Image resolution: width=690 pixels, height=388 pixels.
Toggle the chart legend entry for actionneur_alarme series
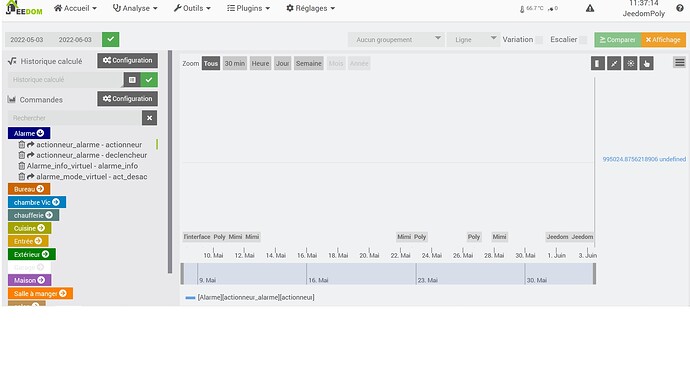tap(250, 297)
